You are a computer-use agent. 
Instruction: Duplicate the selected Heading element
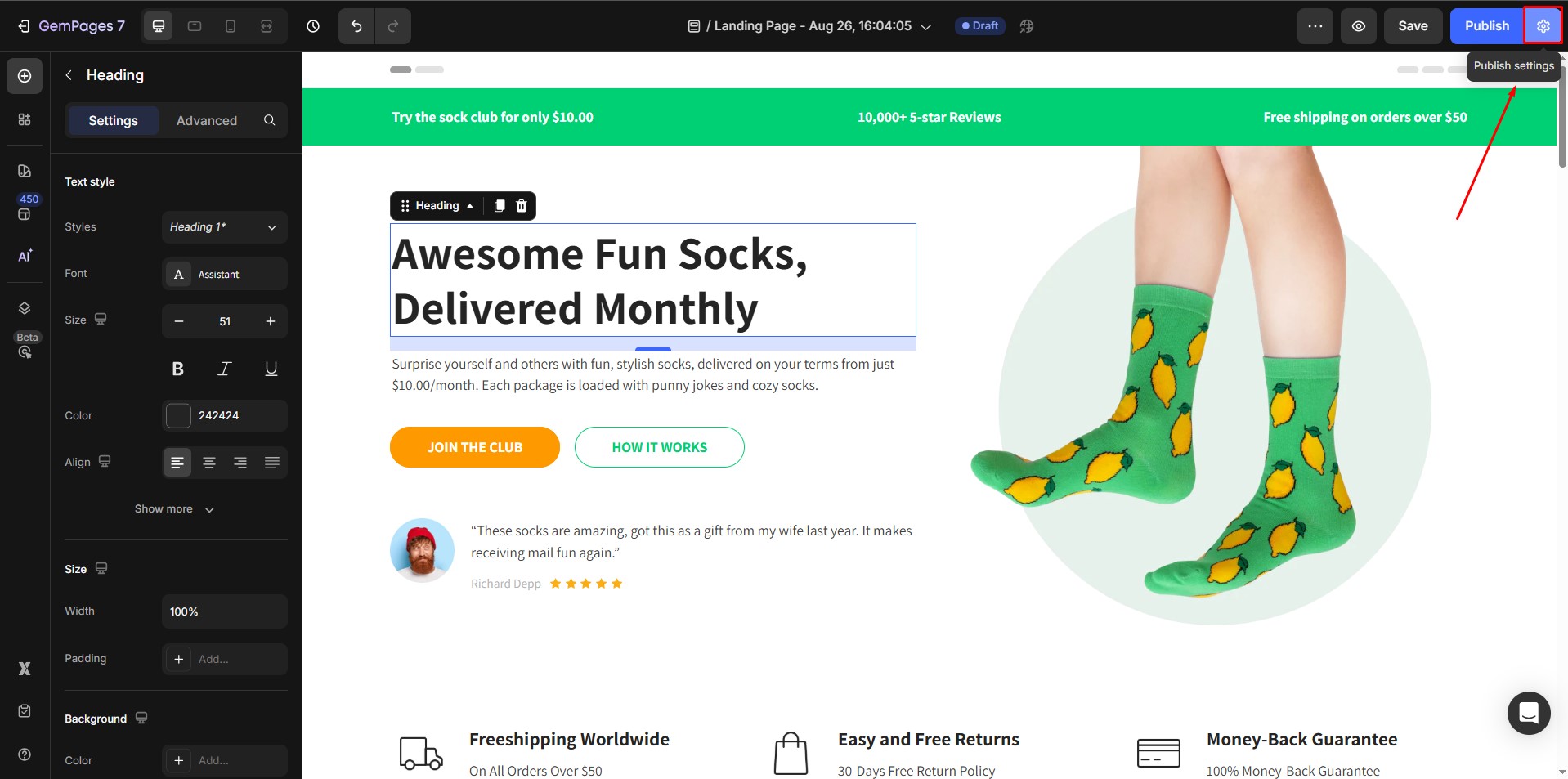(x=500, y=206)
